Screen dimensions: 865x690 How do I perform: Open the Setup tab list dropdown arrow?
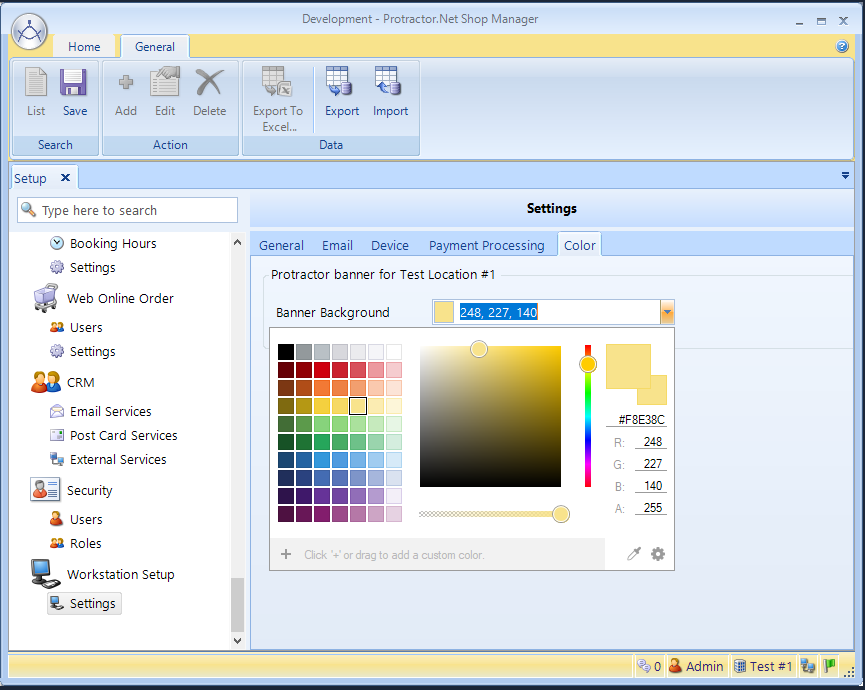(x=845, y=175)
